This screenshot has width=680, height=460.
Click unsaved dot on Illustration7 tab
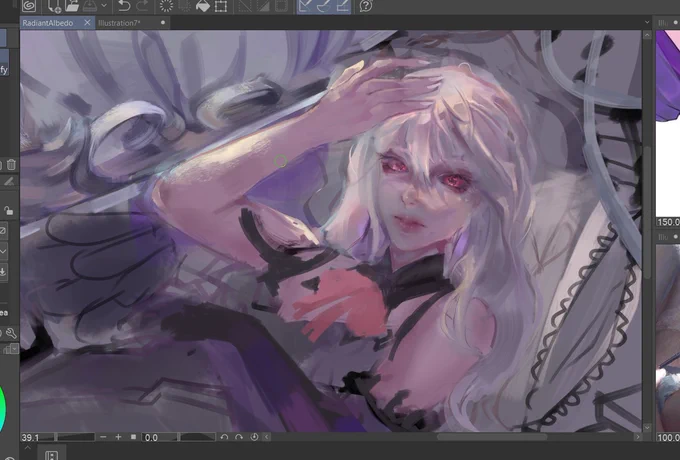point(163,23)
